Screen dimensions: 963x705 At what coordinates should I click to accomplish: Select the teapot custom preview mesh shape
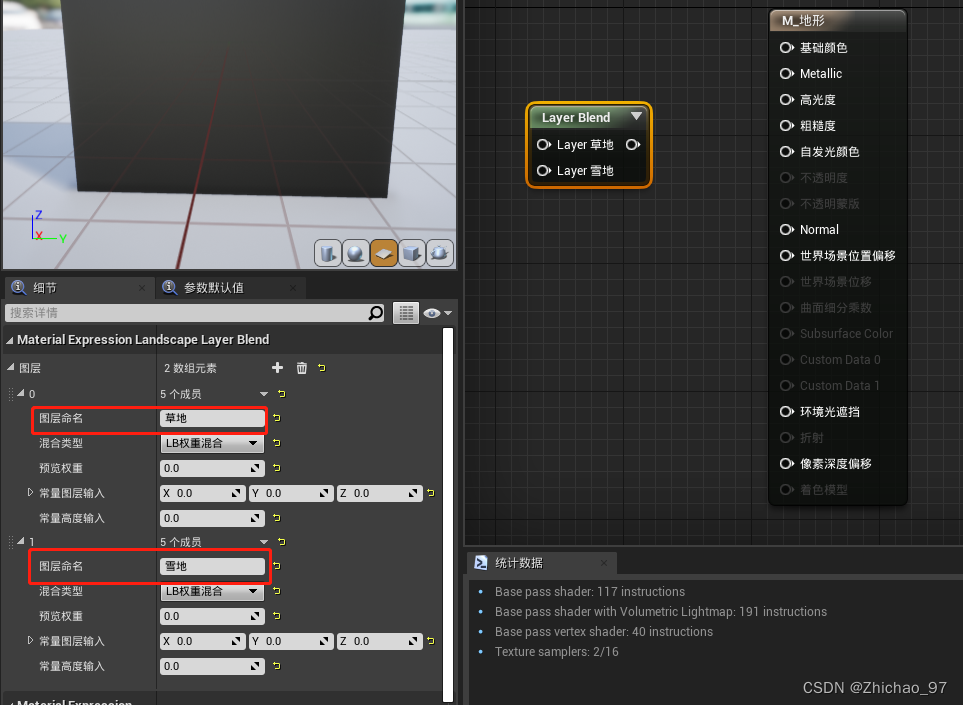[x=440, y=253]
